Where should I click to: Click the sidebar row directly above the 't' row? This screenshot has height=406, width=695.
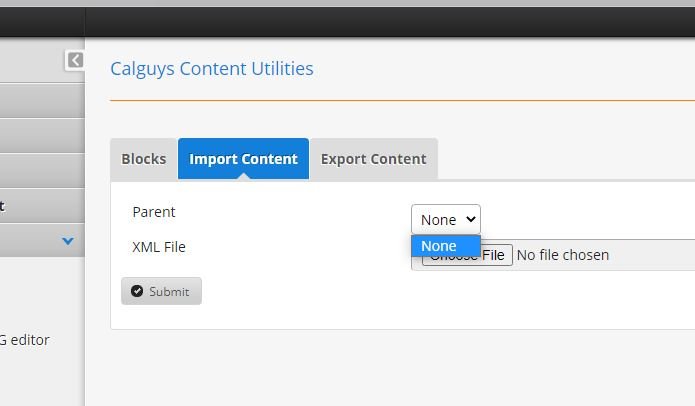(x=40, y=171)
